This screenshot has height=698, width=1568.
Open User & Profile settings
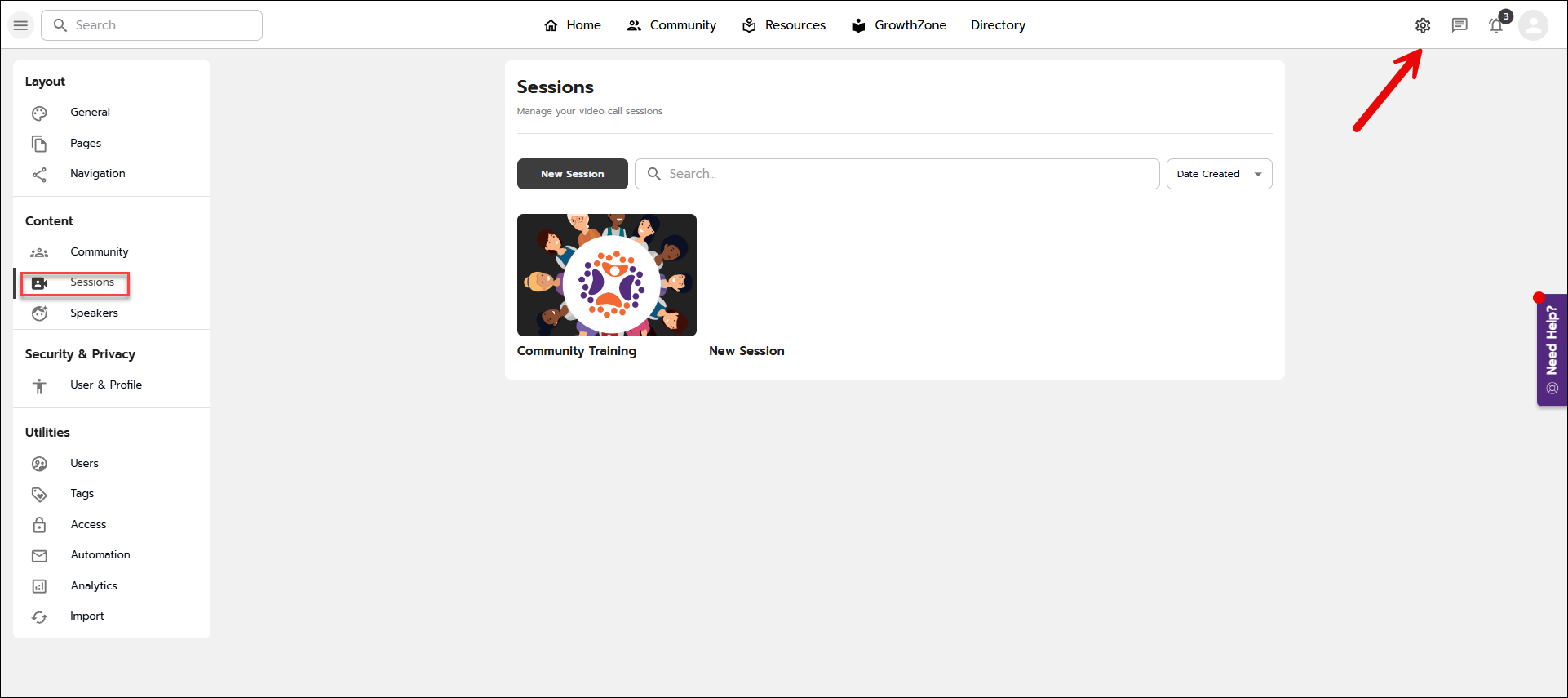click(105, 385)
